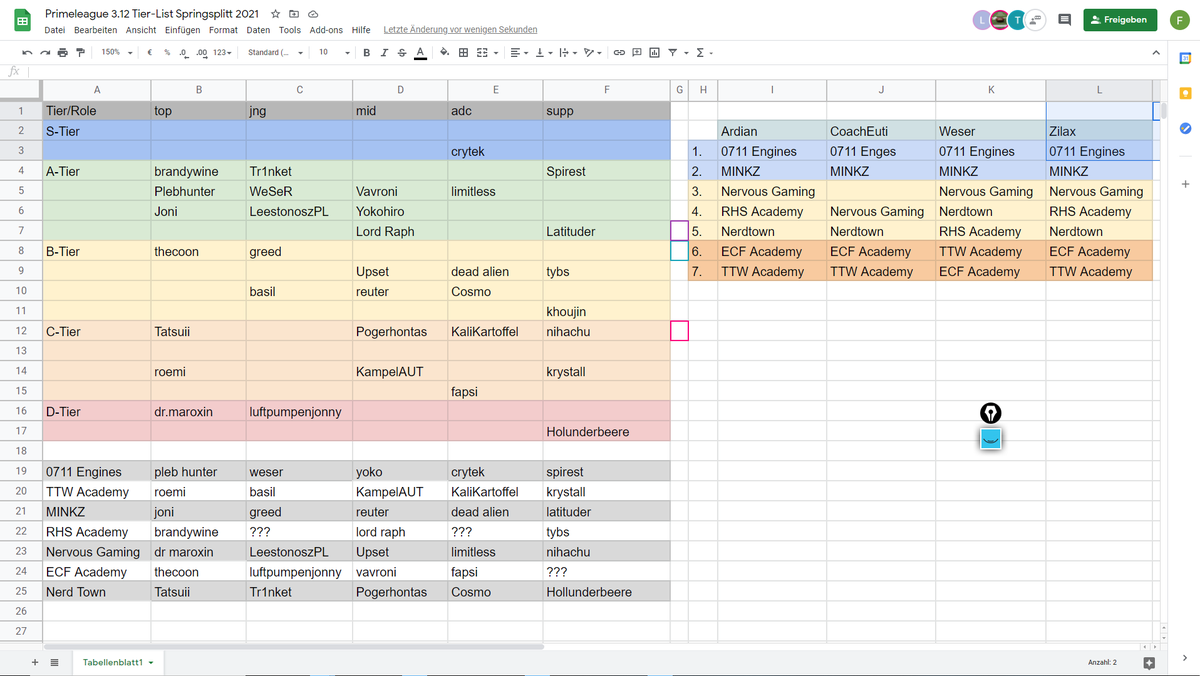Open the text color picker
This screenshot has height=676, width=1200.
pyautogui.click(x=419, y=52)
